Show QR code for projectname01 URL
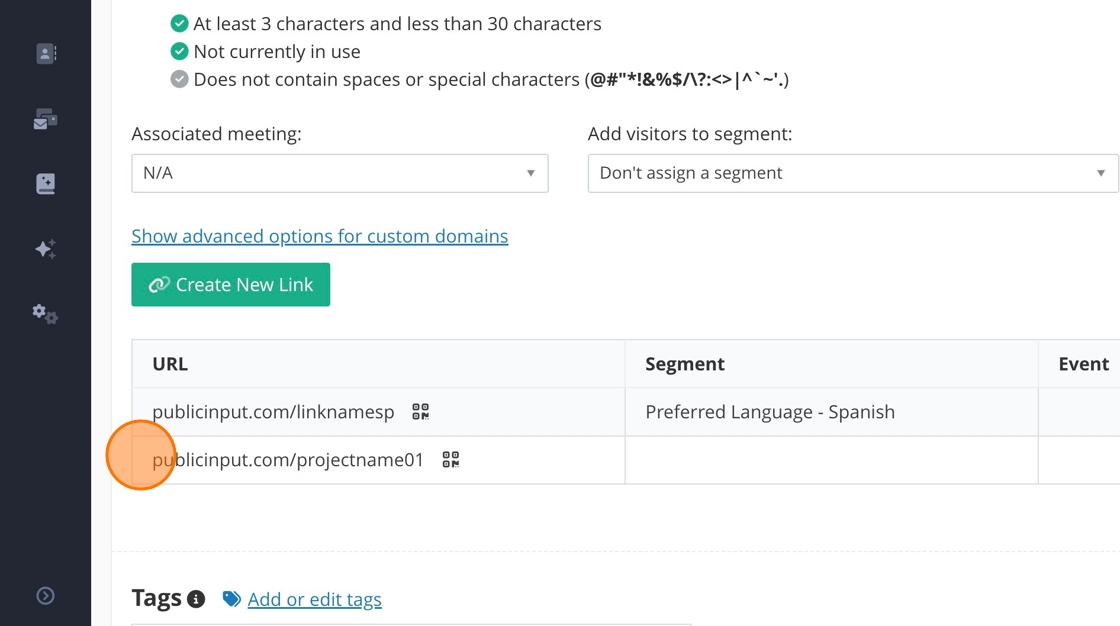The height and width of the screenshot is (626, 1120). coord(451,460)
